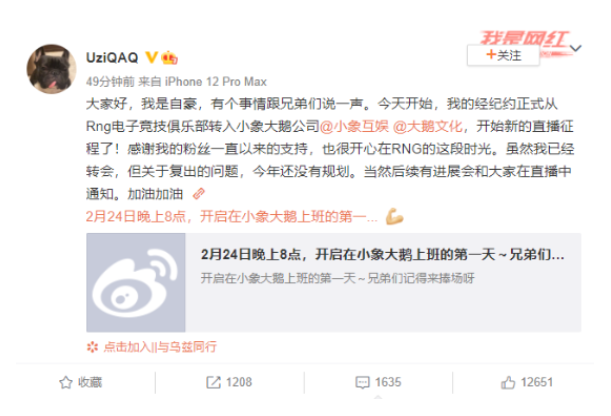
Task: Open the bold card title 2月24日晚上8点
Action: click(x=382, y=255)
